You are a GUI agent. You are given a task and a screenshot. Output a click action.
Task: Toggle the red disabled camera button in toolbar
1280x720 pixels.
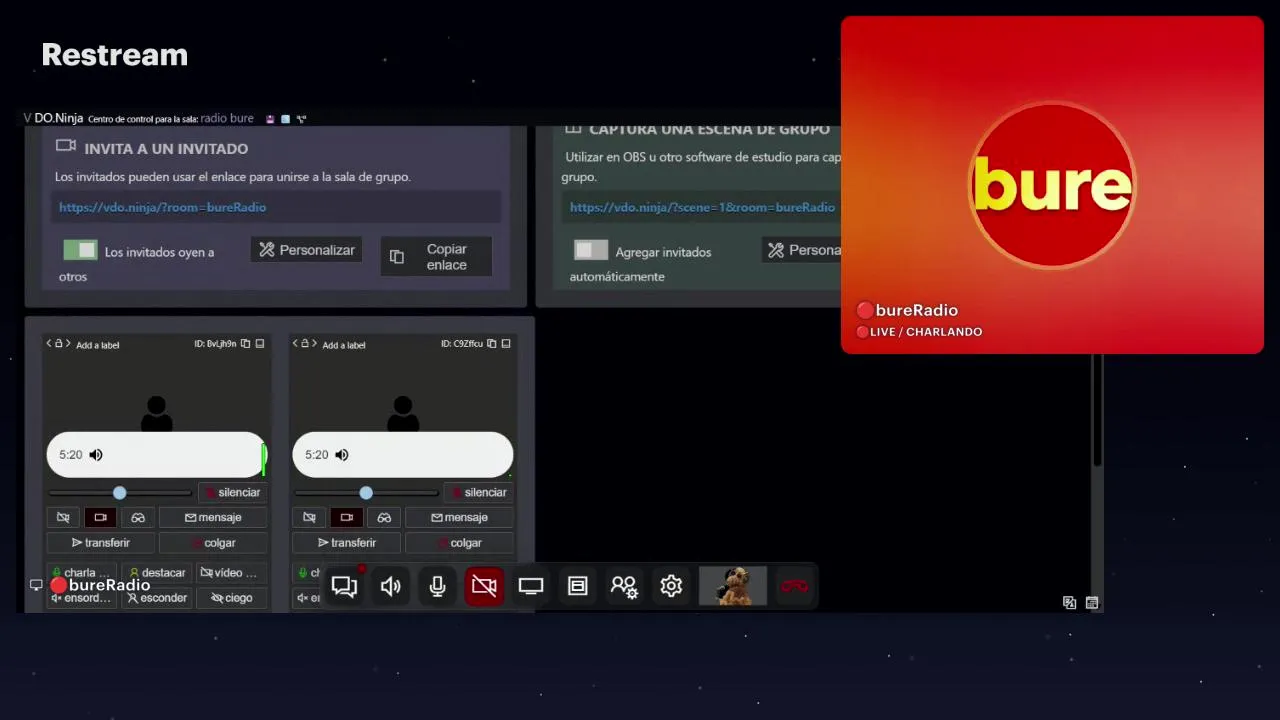click(484, 586)
